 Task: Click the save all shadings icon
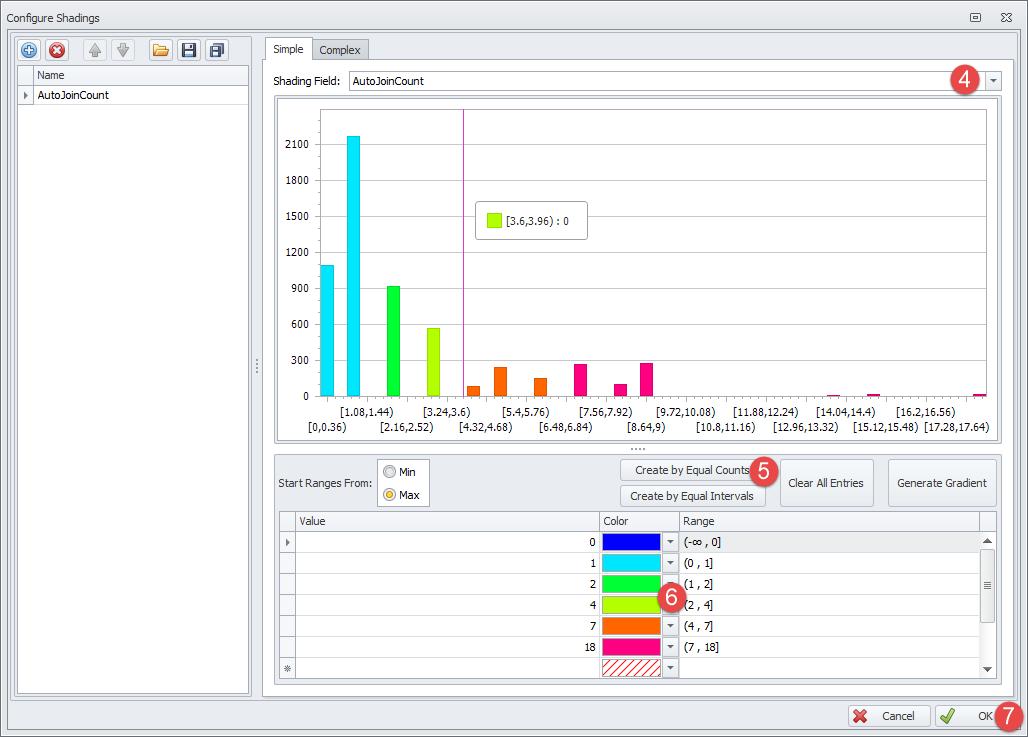click(x=216, y=50)
